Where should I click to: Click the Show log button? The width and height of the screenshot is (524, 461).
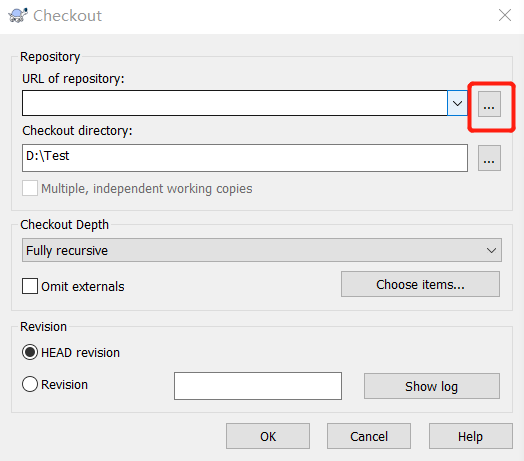pos(432,386)
